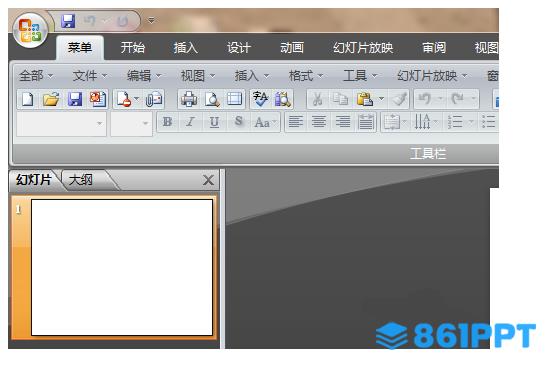The width and height of the screenshot is (546, 370).
Task: Open the Customize Quick Access Toolbar arrow
Action: [x=151, y=21]
